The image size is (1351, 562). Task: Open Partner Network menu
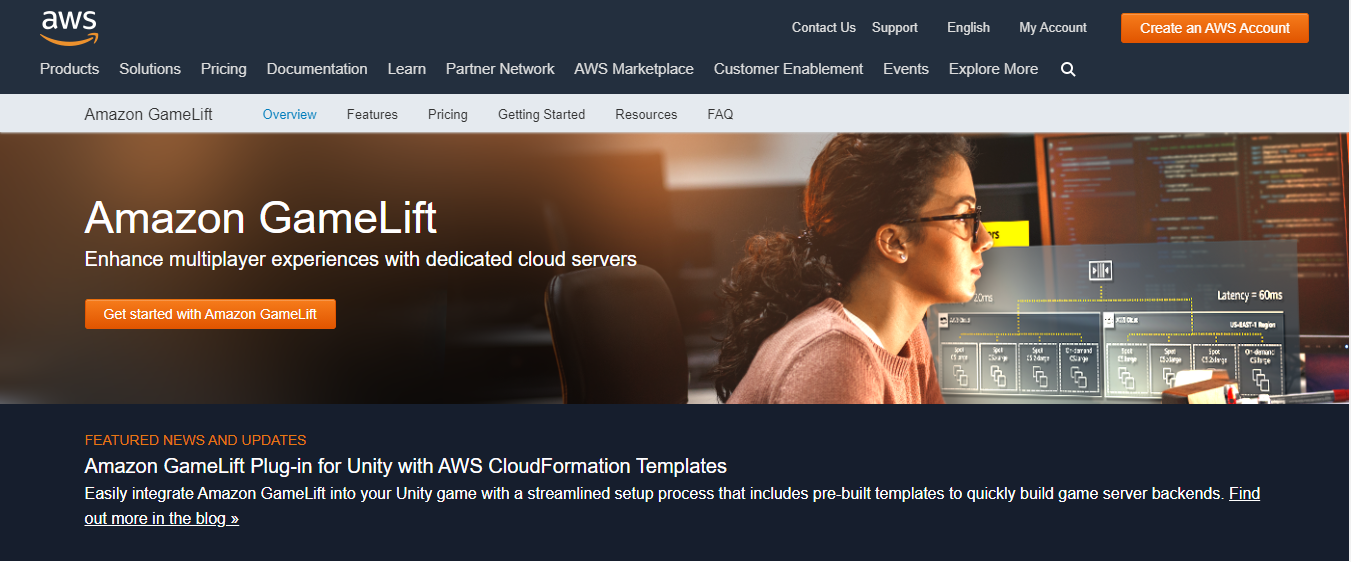[x=500, y=69]
